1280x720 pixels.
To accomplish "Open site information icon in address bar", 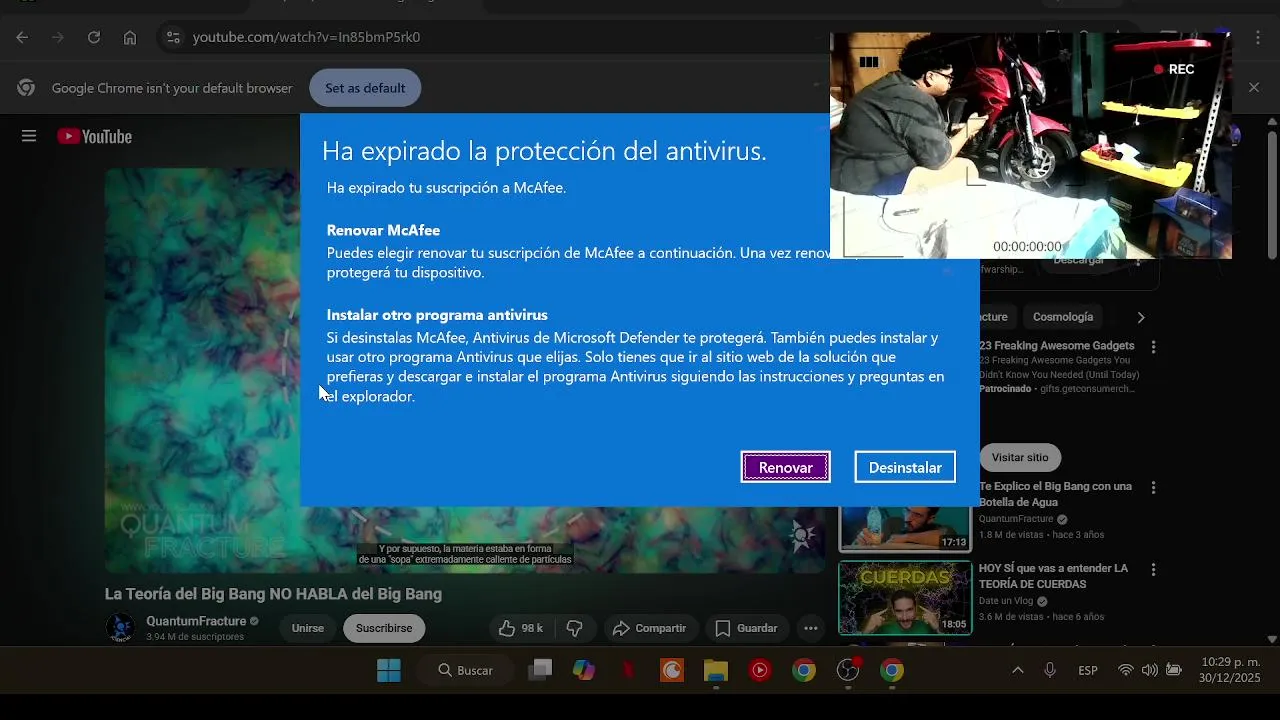I will (x=173, y=37).
